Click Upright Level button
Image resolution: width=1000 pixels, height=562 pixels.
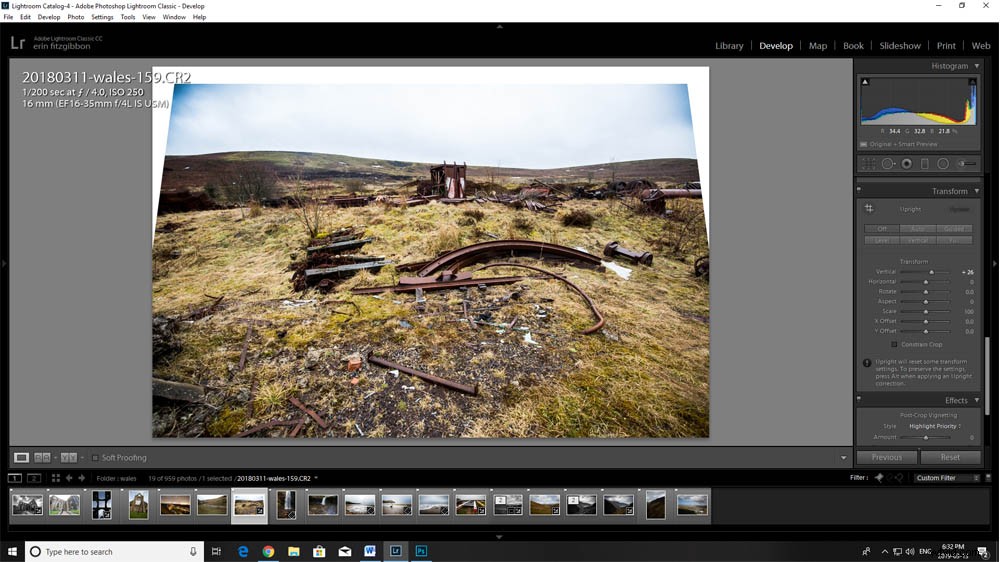882,240
